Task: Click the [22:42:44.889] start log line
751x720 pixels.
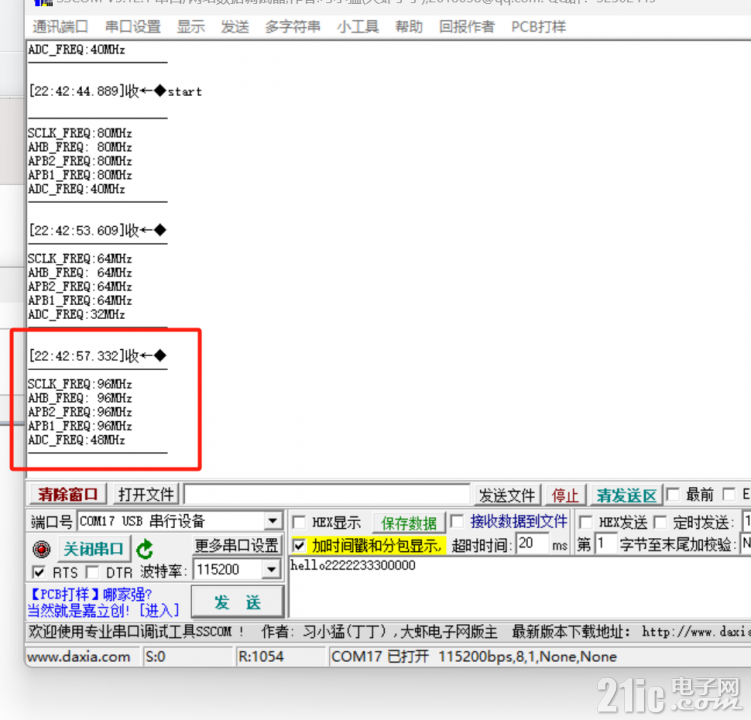Action: [115, 91]
